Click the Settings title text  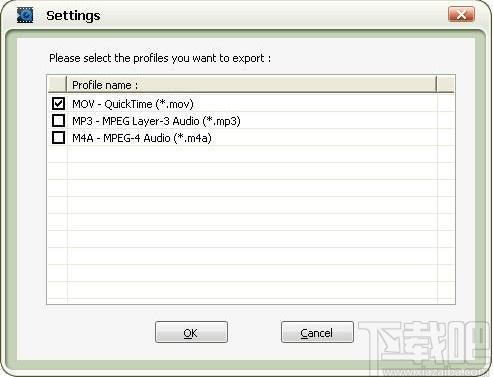tap(73, 15)
